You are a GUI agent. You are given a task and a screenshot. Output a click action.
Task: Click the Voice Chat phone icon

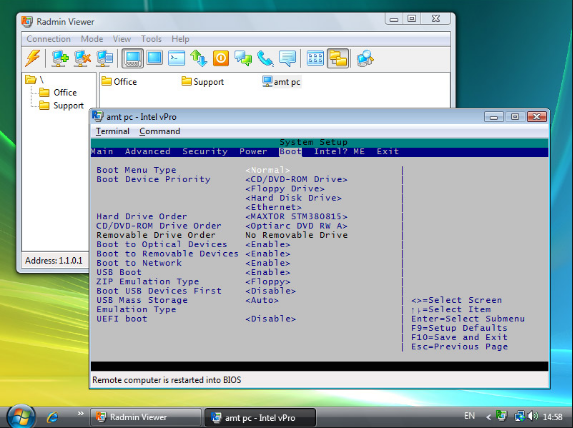point(265,58)
